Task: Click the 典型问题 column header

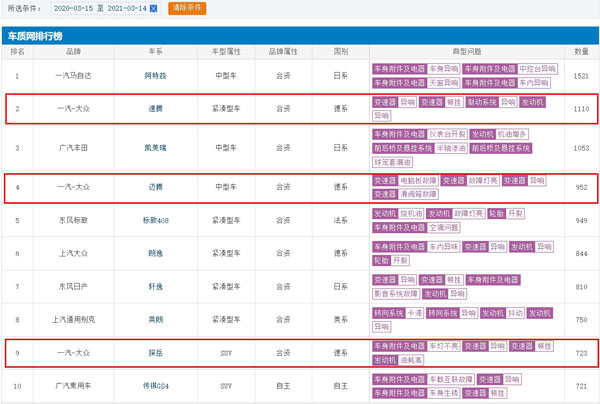Action: (466, 52)
